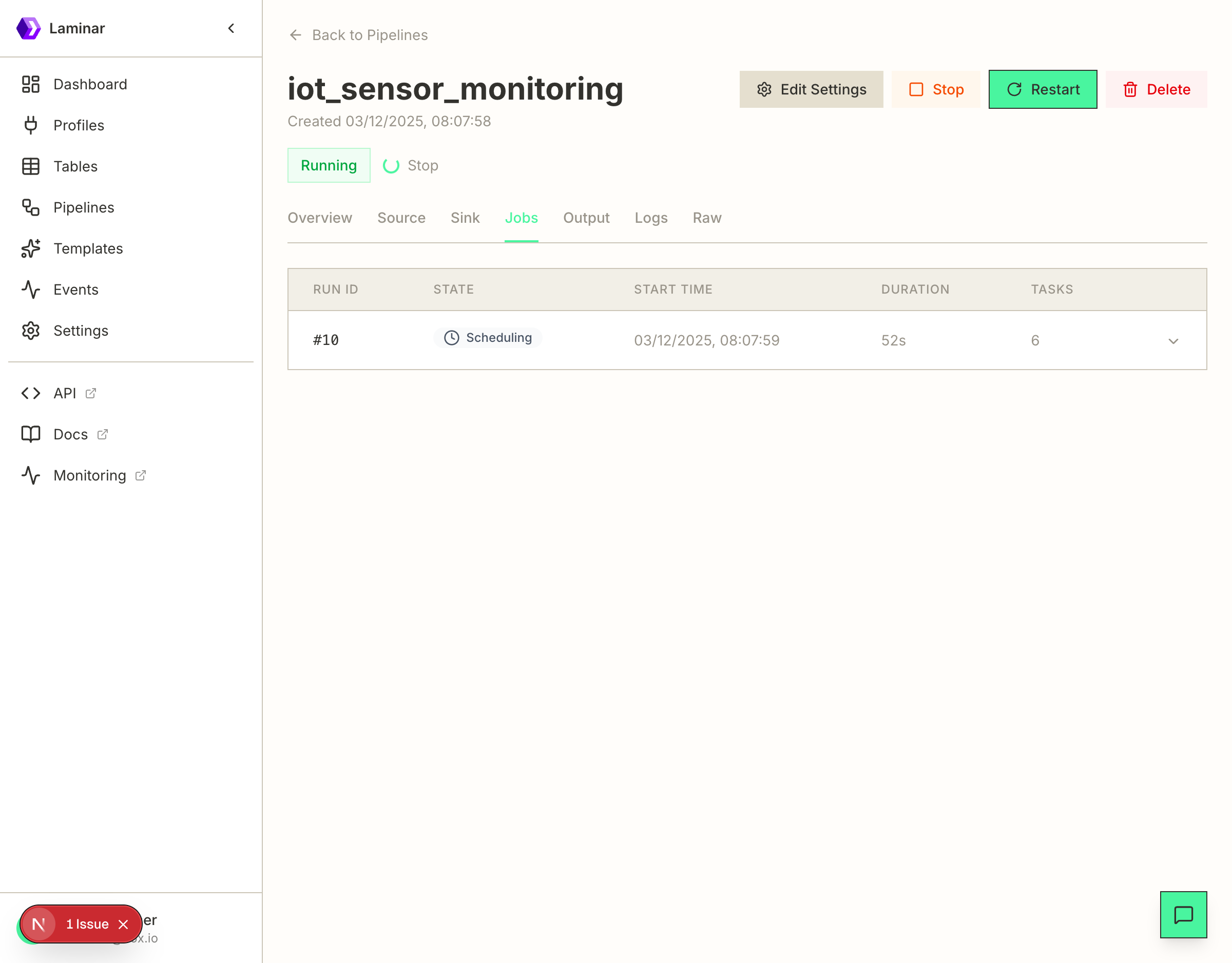Go to Pipelines via sidebar icon
The width and height of the screenshot is (1232, 963).
point(30,207)
